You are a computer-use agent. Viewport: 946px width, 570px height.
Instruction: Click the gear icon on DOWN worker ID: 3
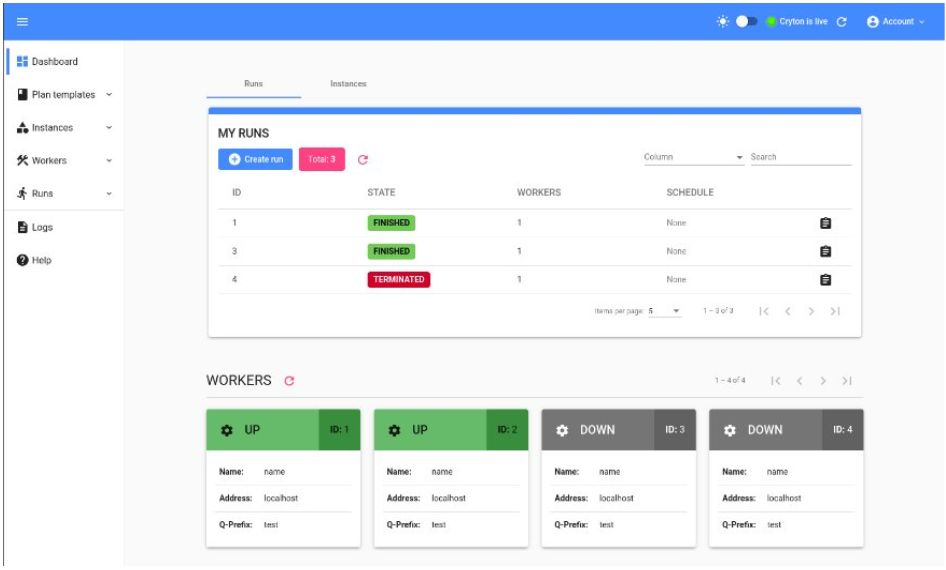click(562, 430)
